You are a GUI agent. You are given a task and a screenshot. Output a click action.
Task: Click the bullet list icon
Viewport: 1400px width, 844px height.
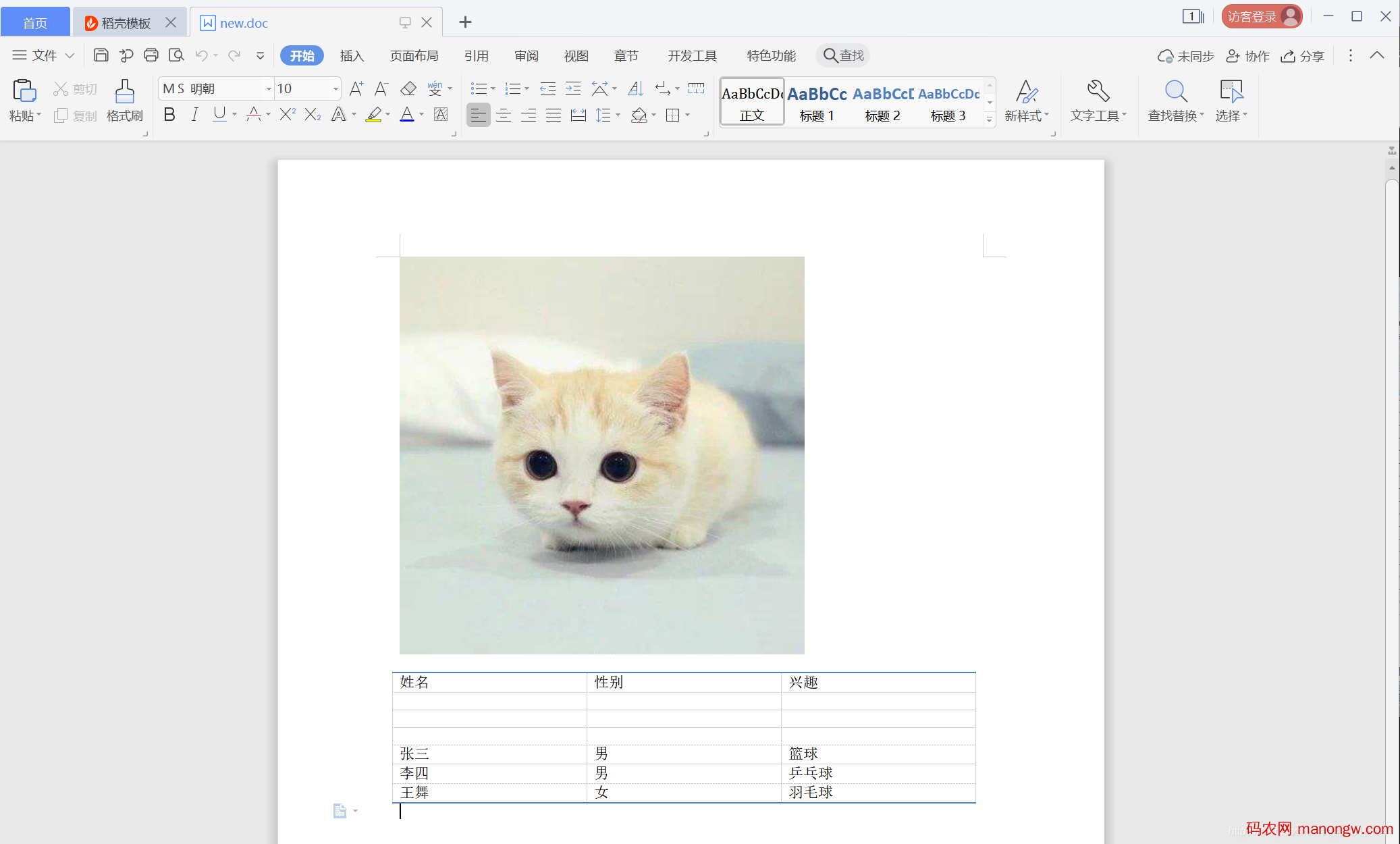pyautogui.click(x=479, y=88)
